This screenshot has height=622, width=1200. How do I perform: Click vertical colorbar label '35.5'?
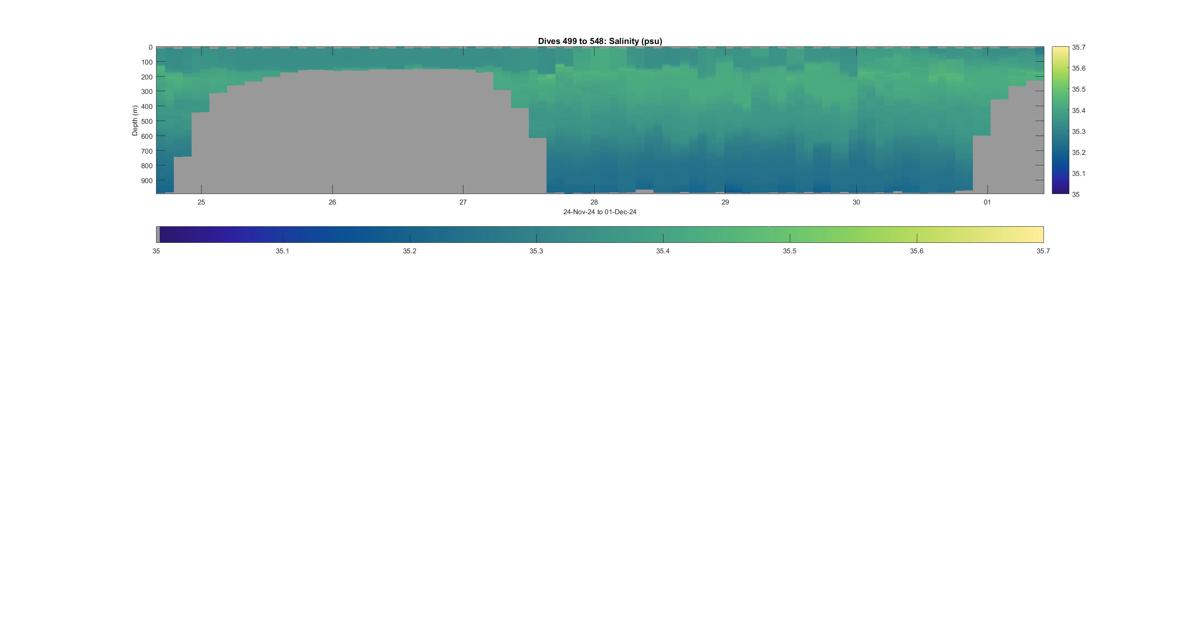pos(1079,89)
